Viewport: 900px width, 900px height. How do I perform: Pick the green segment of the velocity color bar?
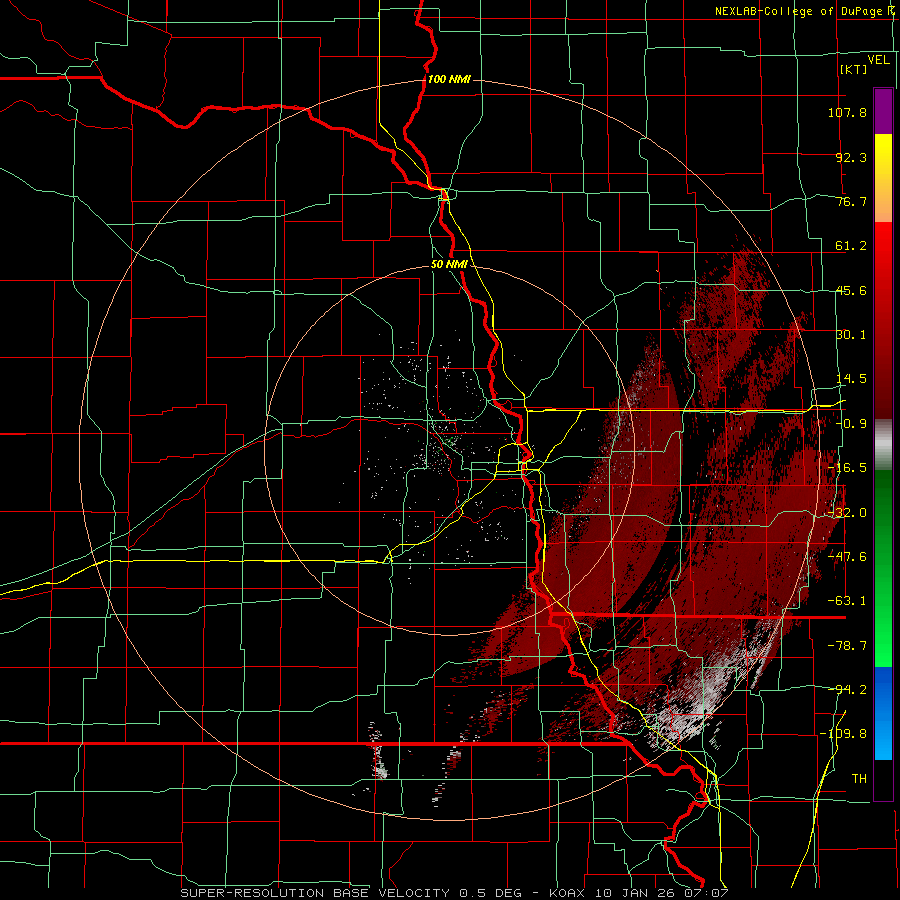[883, 568]
